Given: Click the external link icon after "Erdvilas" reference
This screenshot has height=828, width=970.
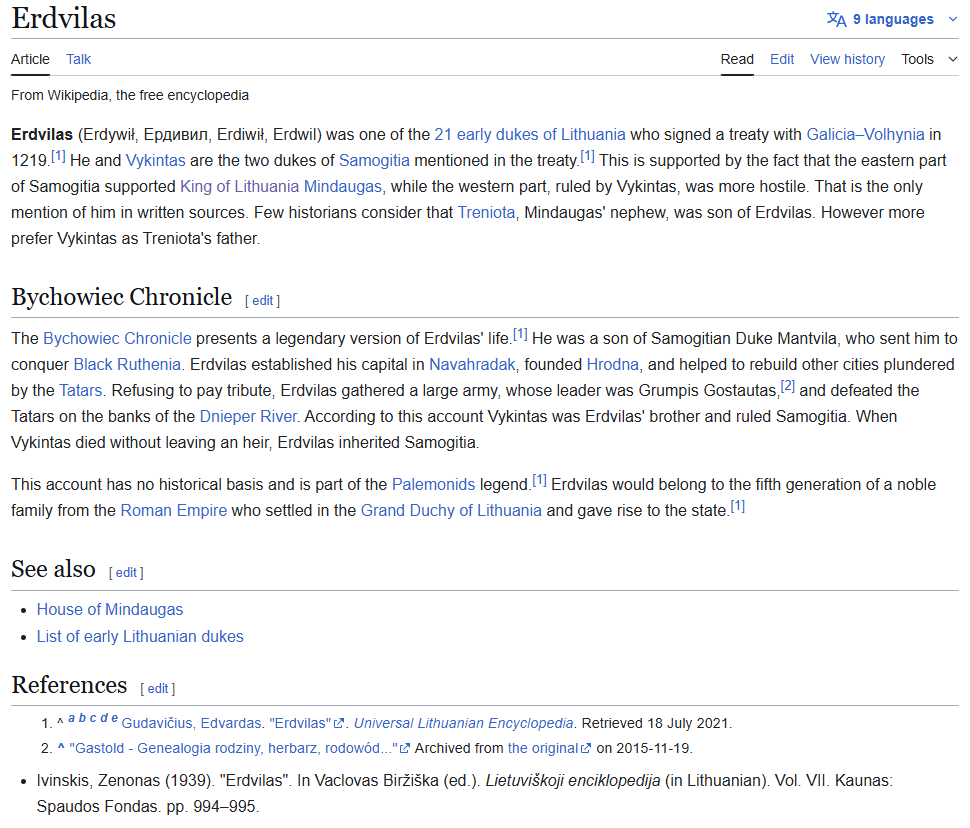Looking at the screenshot, I should click(x=340, y=724).
